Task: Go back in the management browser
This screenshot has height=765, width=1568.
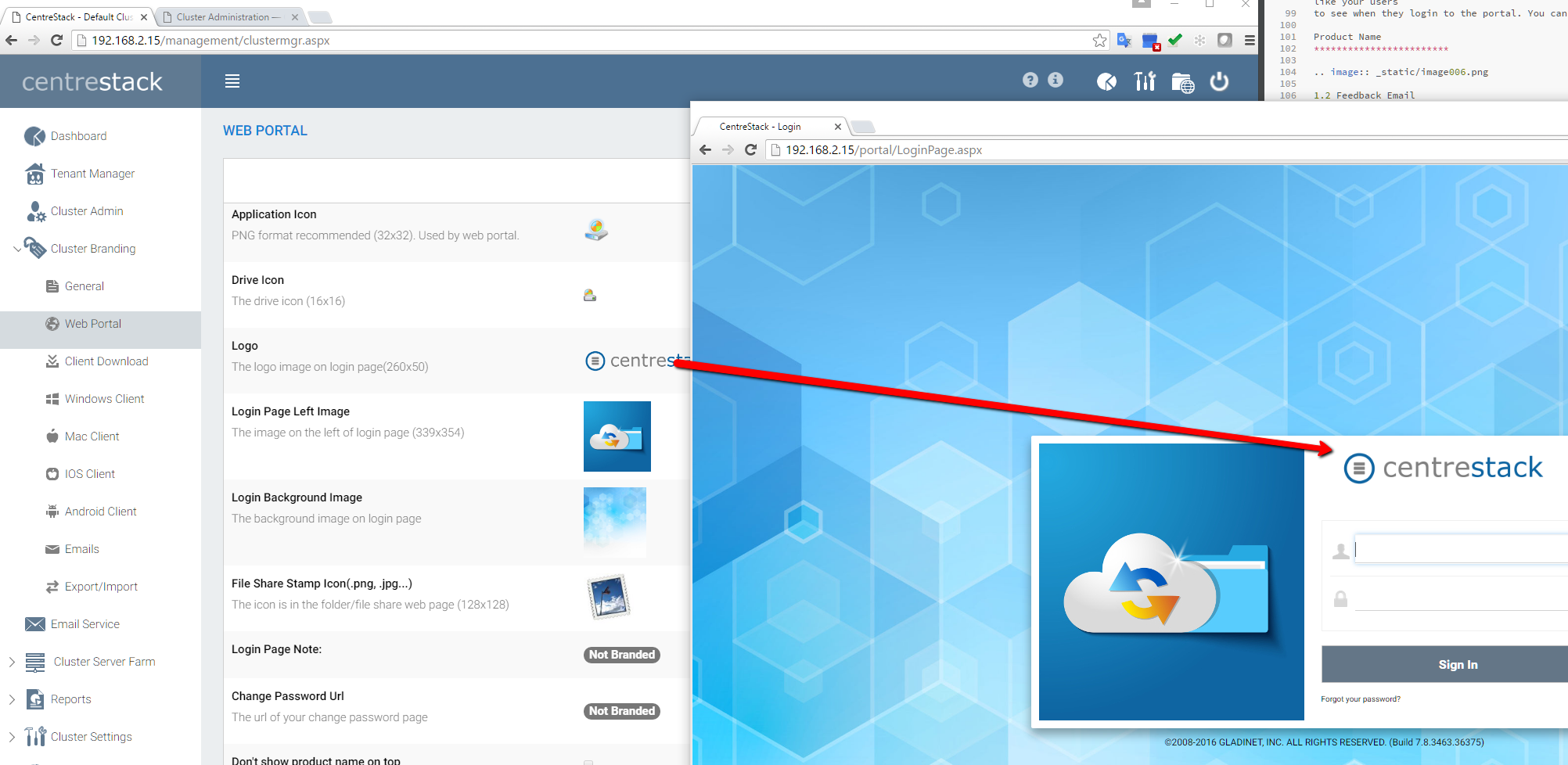Action: click(x=12, y=41)
